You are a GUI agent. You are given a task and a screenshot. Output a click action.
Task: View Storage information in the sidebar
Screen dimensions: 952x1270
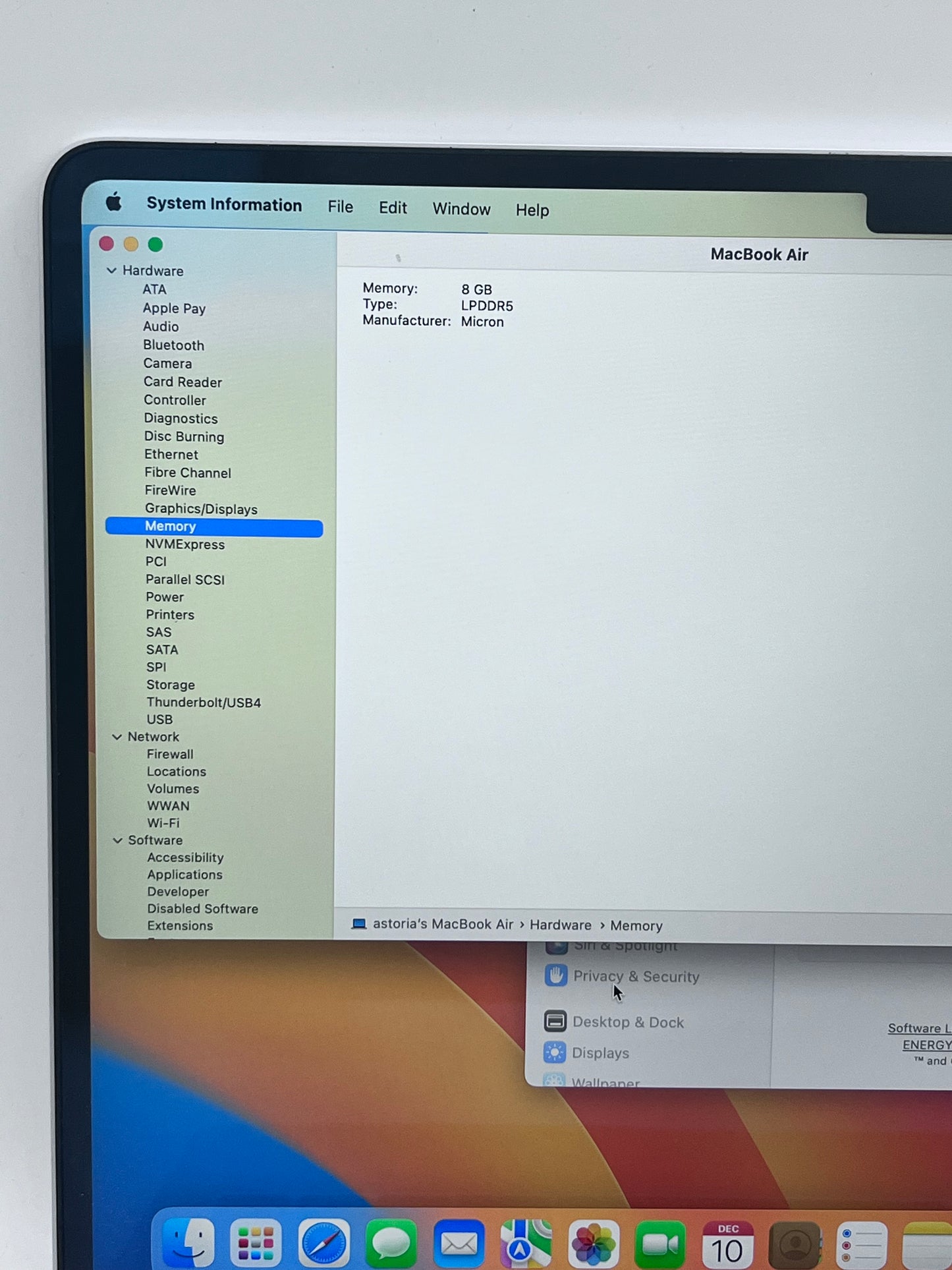pyautogui.click(x=171, y=685)
